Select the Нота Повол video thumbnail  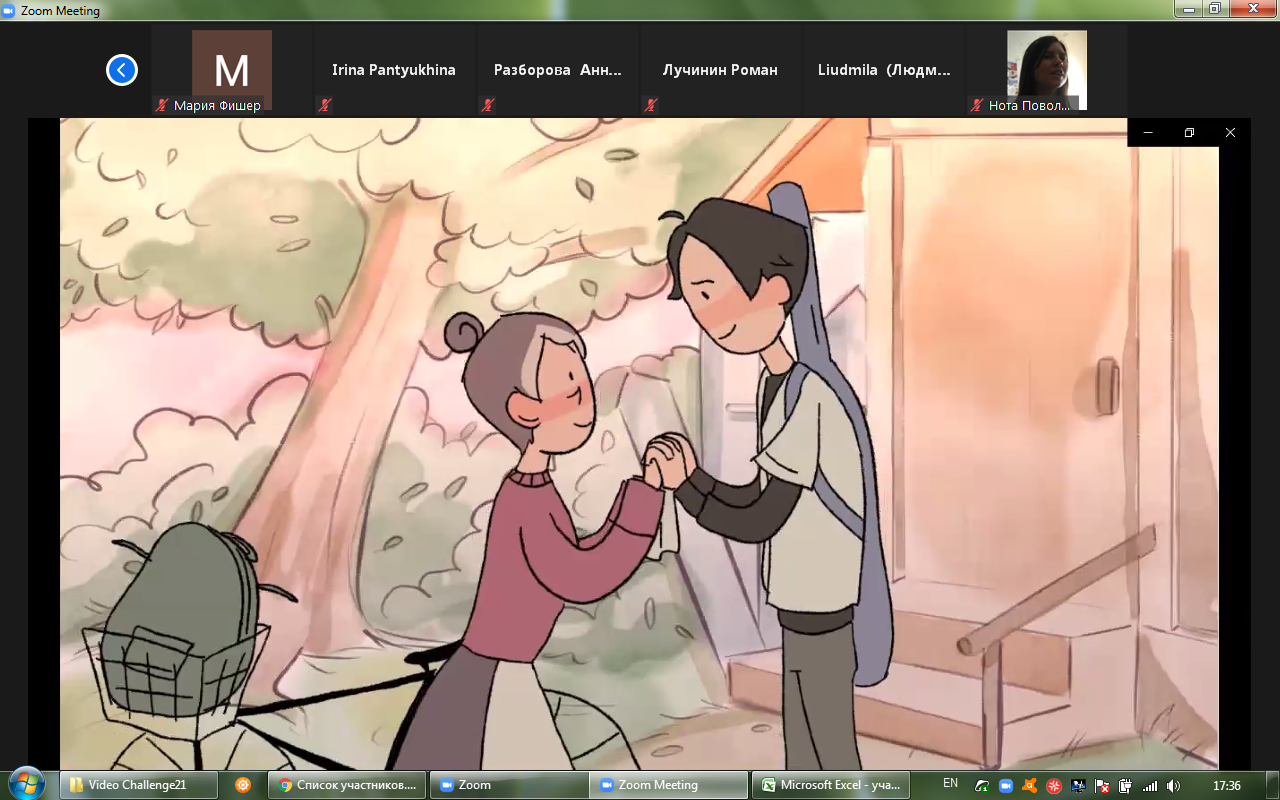[1046, 68]
